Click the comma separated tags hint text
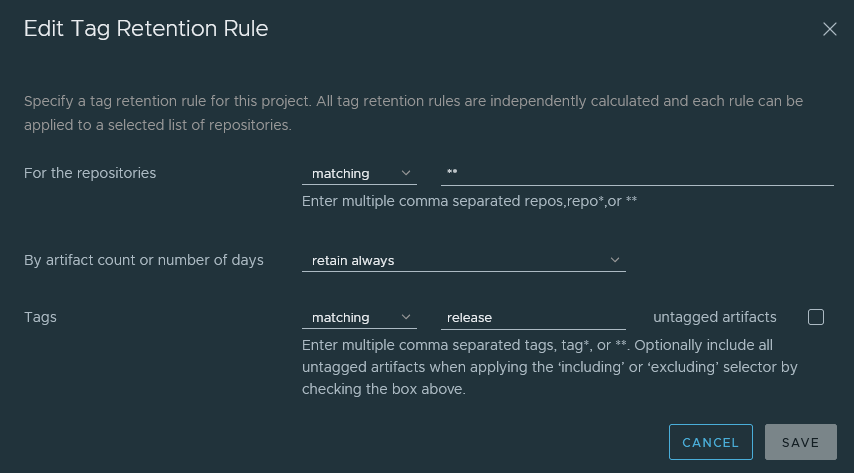Viewport: 854px width, 473px height. (x=549, y=367)
